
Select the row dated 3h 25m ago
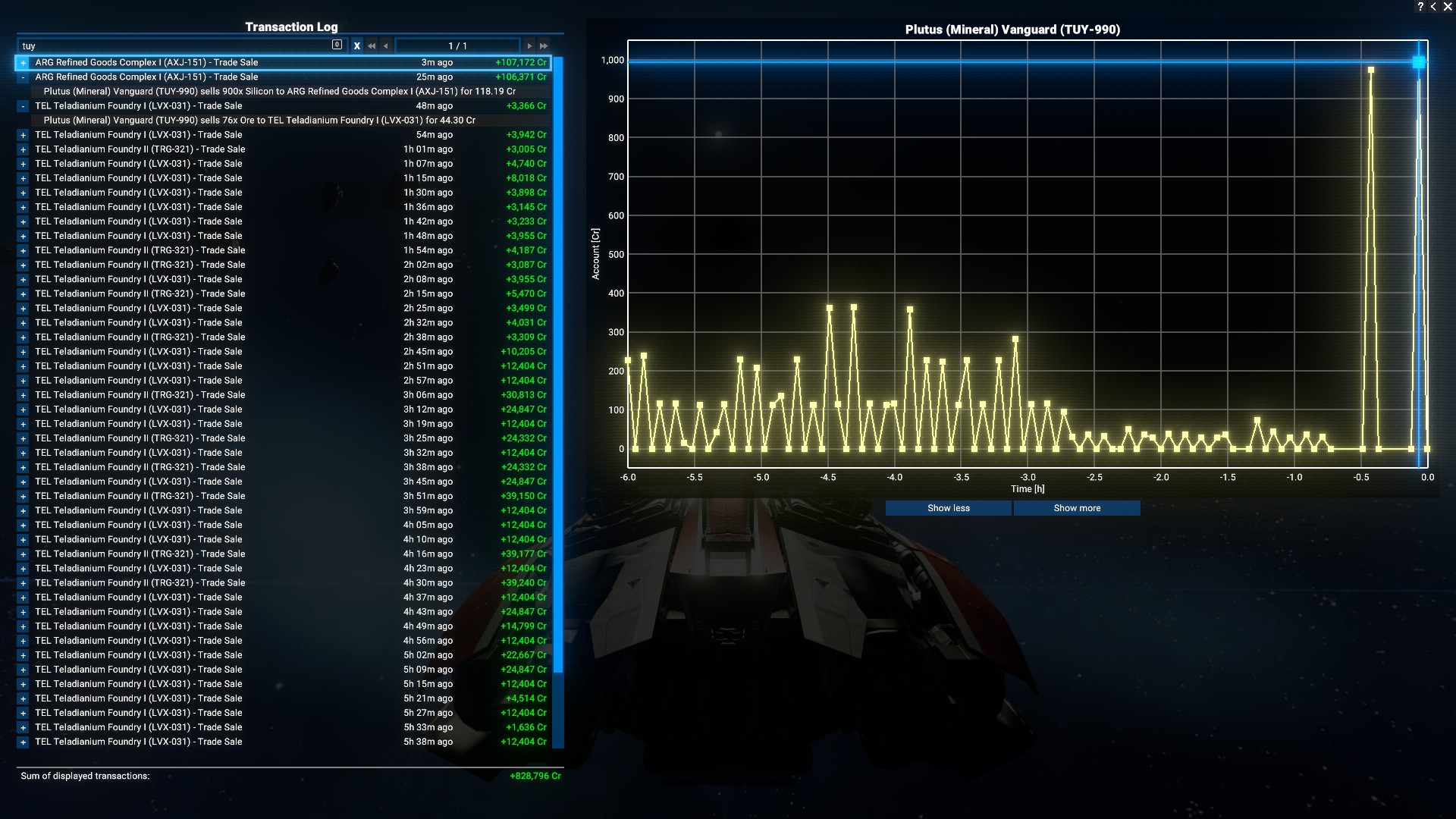coord(284,438)
